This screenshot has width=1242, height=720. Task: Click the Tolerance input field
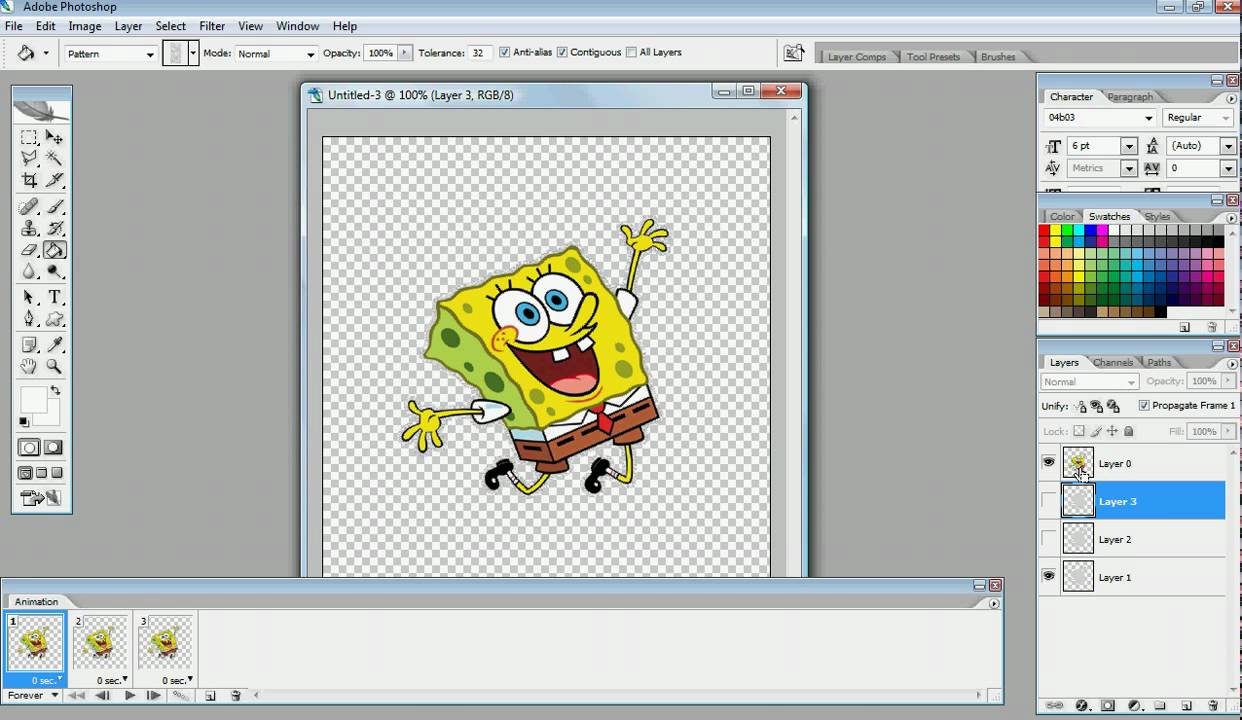(x=480, y=53)
